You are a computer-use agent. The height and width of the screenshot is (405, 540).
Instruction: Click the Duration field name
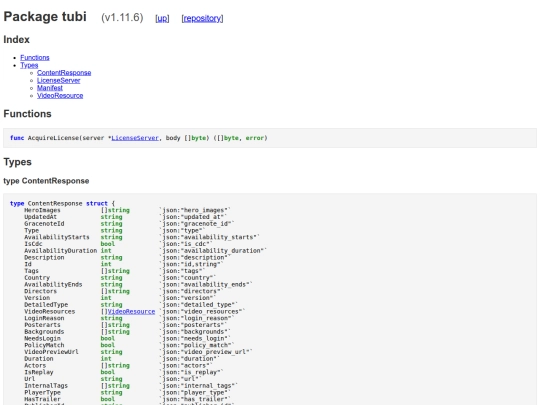pos(39,359)
